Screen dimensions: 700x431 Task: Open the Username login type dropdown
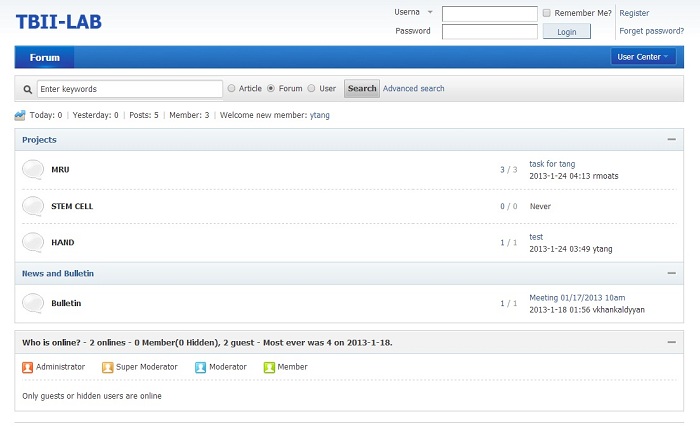(x=429, y=12)
